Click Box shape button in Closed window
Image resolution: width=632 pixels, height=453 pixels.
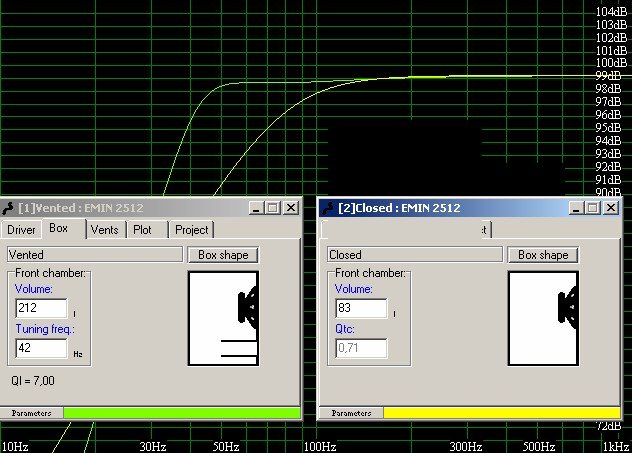point(543,255)
